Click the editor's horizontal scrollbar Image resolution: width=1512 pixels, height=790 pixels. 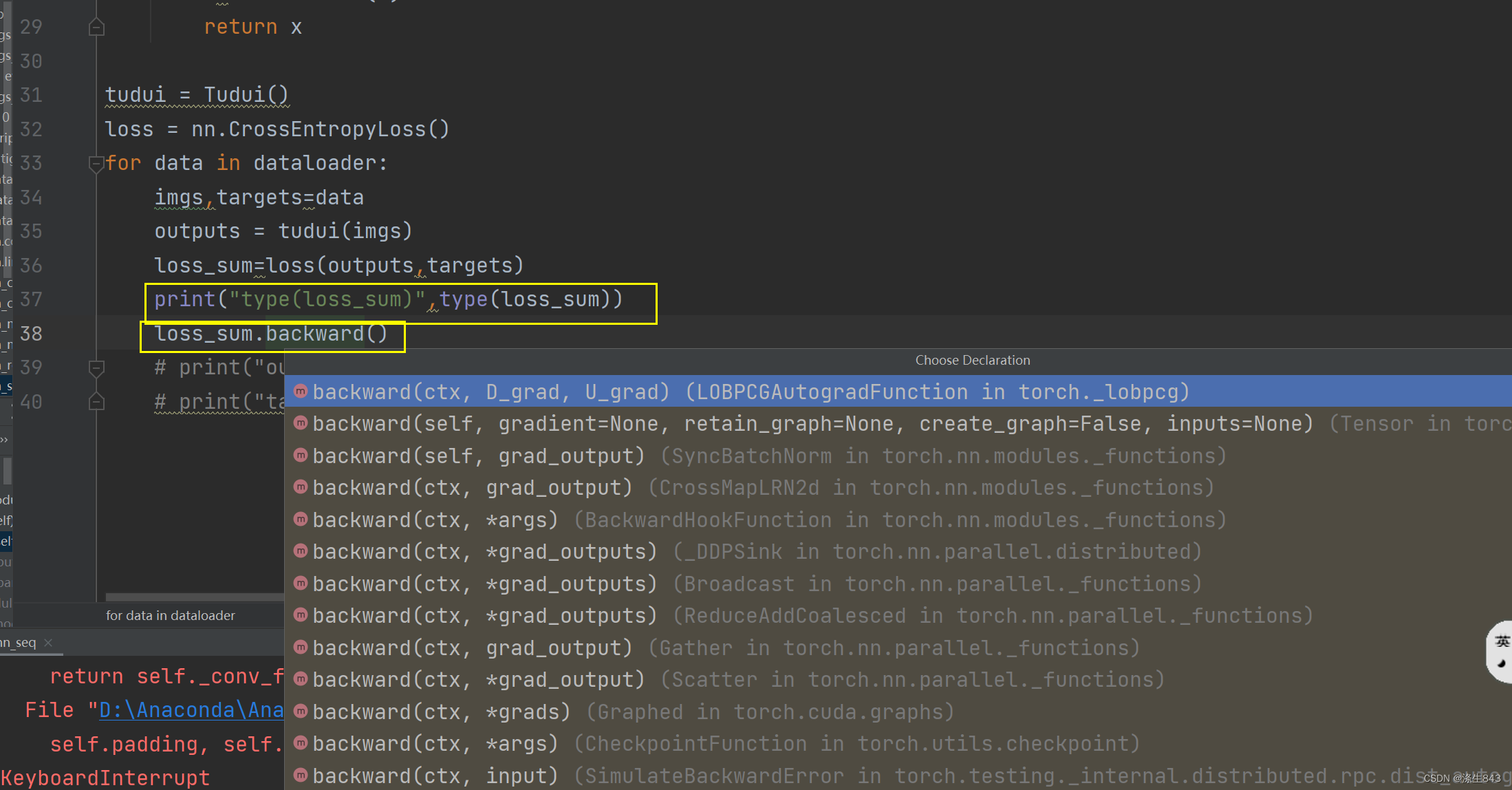tap(195, 597)
